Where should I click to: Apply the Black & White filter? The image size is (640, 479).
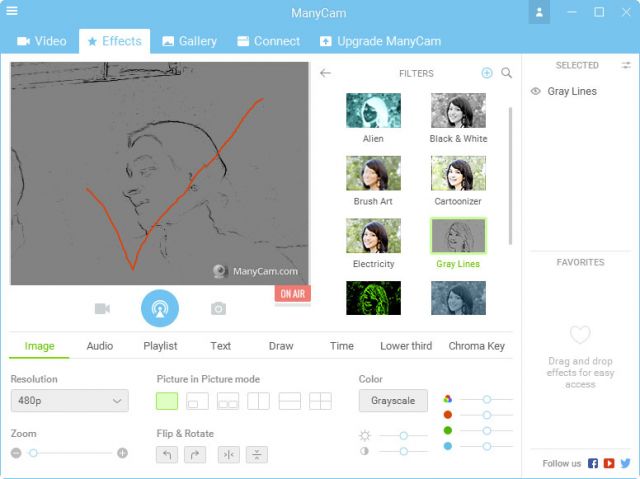(x=458, y=111)
